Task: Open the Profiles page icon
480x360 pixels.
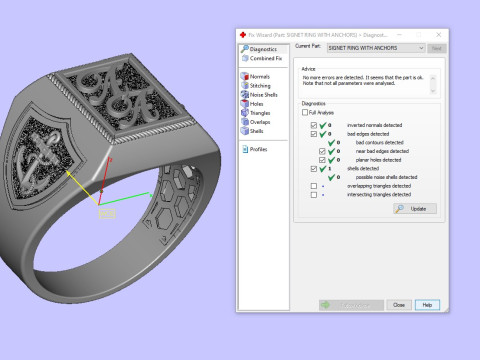Action: (245, 149)
